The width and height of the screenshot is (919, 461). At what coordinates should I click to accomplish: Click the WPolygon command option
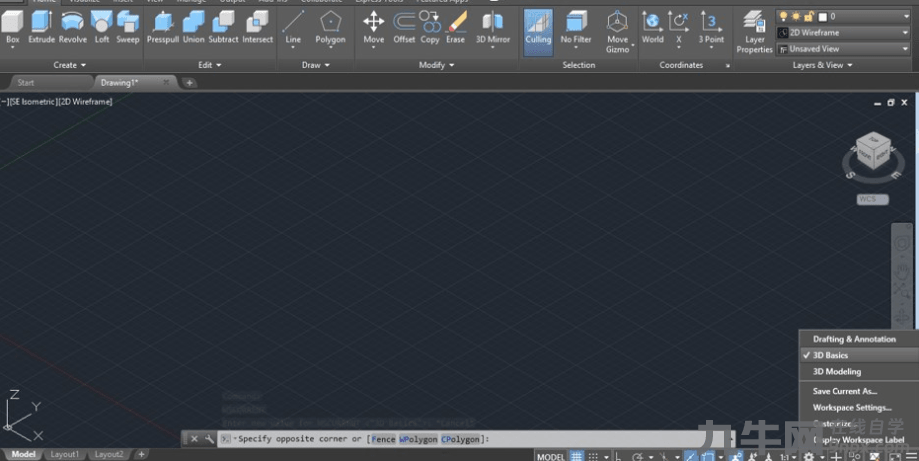point(418,439)
